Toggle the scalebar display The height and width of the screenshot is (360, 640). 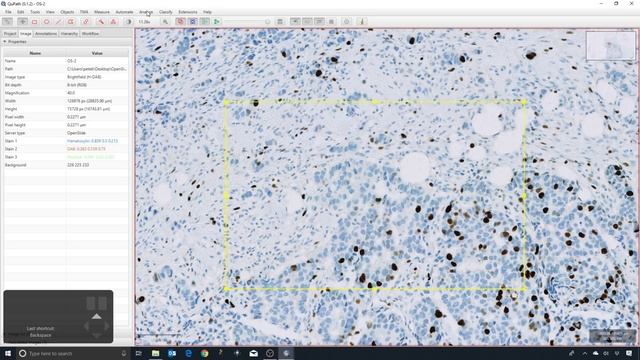coord(319,22)
